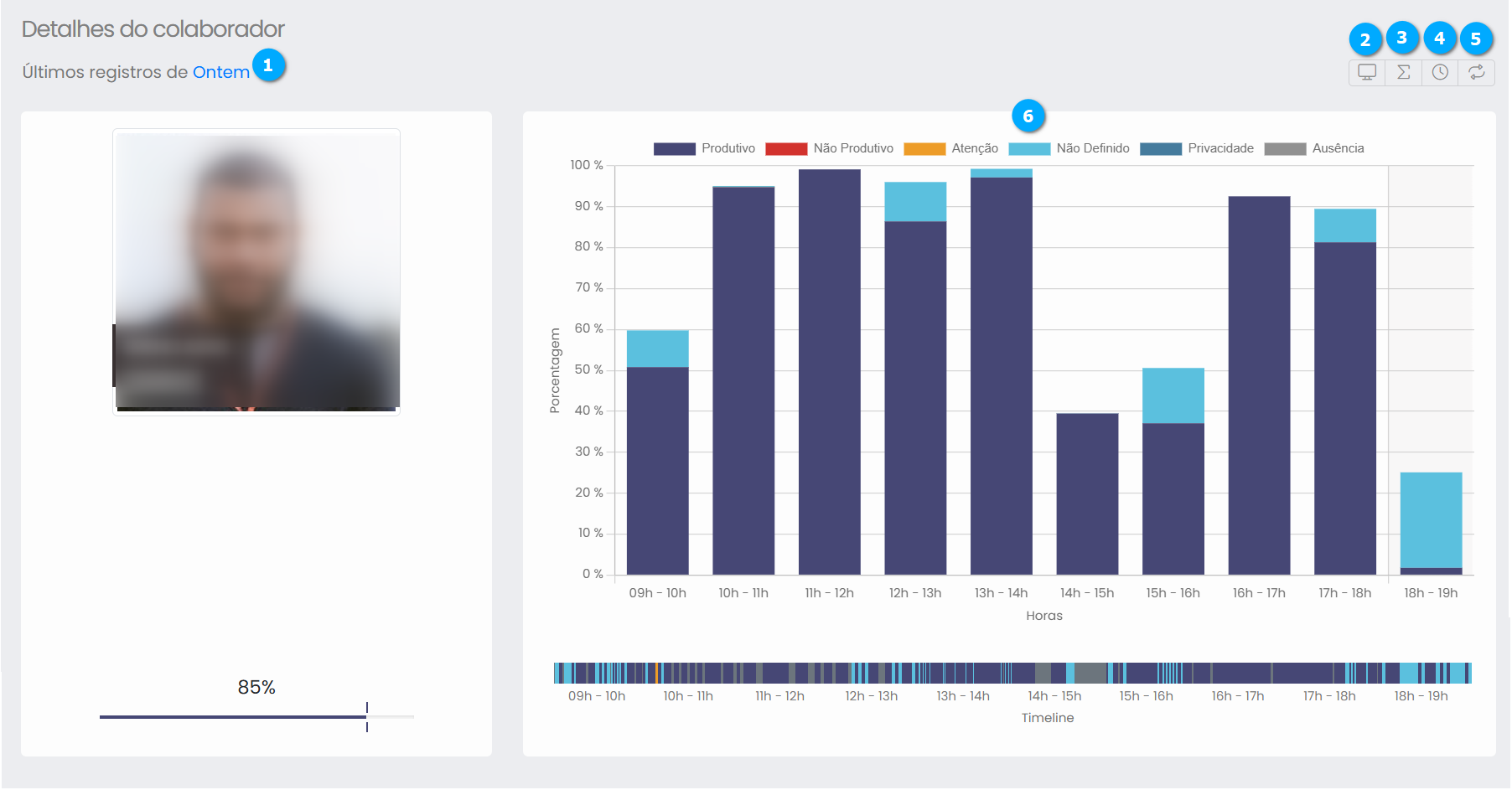Image resolution: width=1512 pixels, height=790 pixels.
Task: Click the 85% productivity progress bar
Action: [256, 717]
